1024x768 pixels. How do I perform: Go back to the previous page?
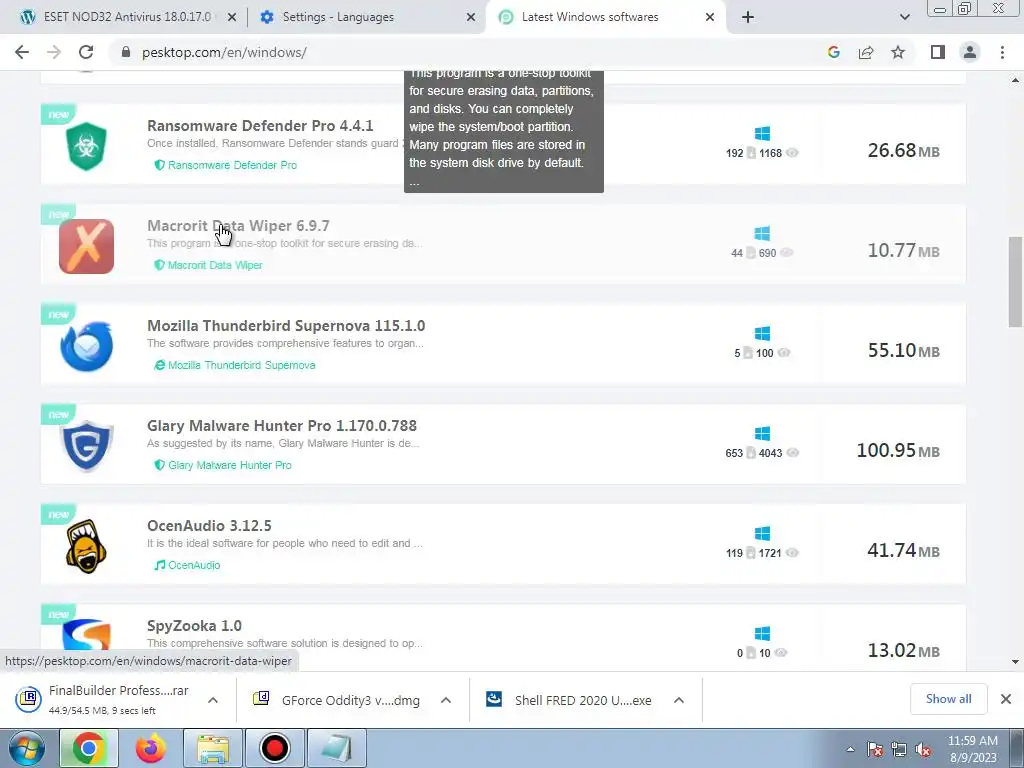point(22,52)
